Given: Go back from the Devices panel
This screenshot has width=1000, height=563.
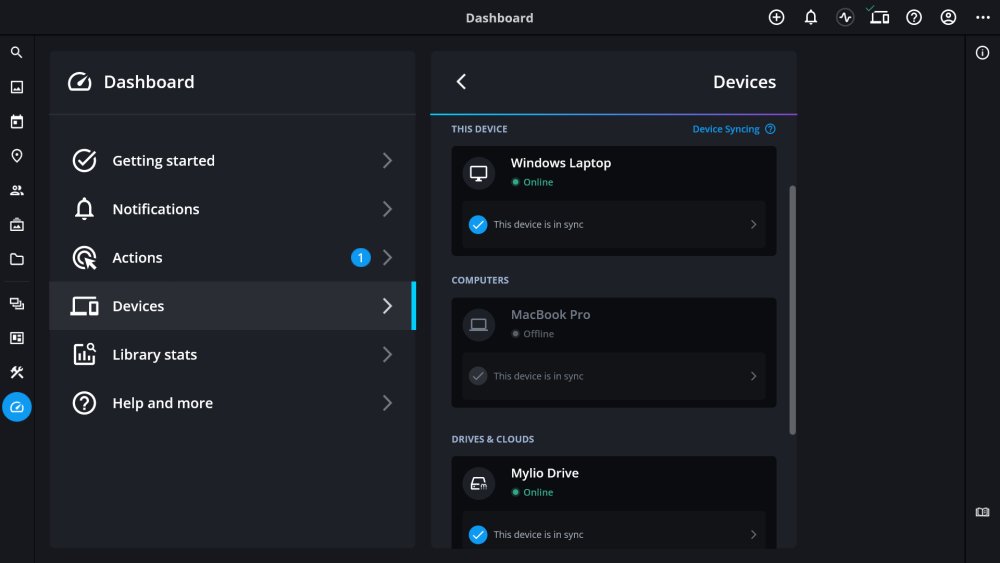Looking at the screenshot, I should (461, 82).
